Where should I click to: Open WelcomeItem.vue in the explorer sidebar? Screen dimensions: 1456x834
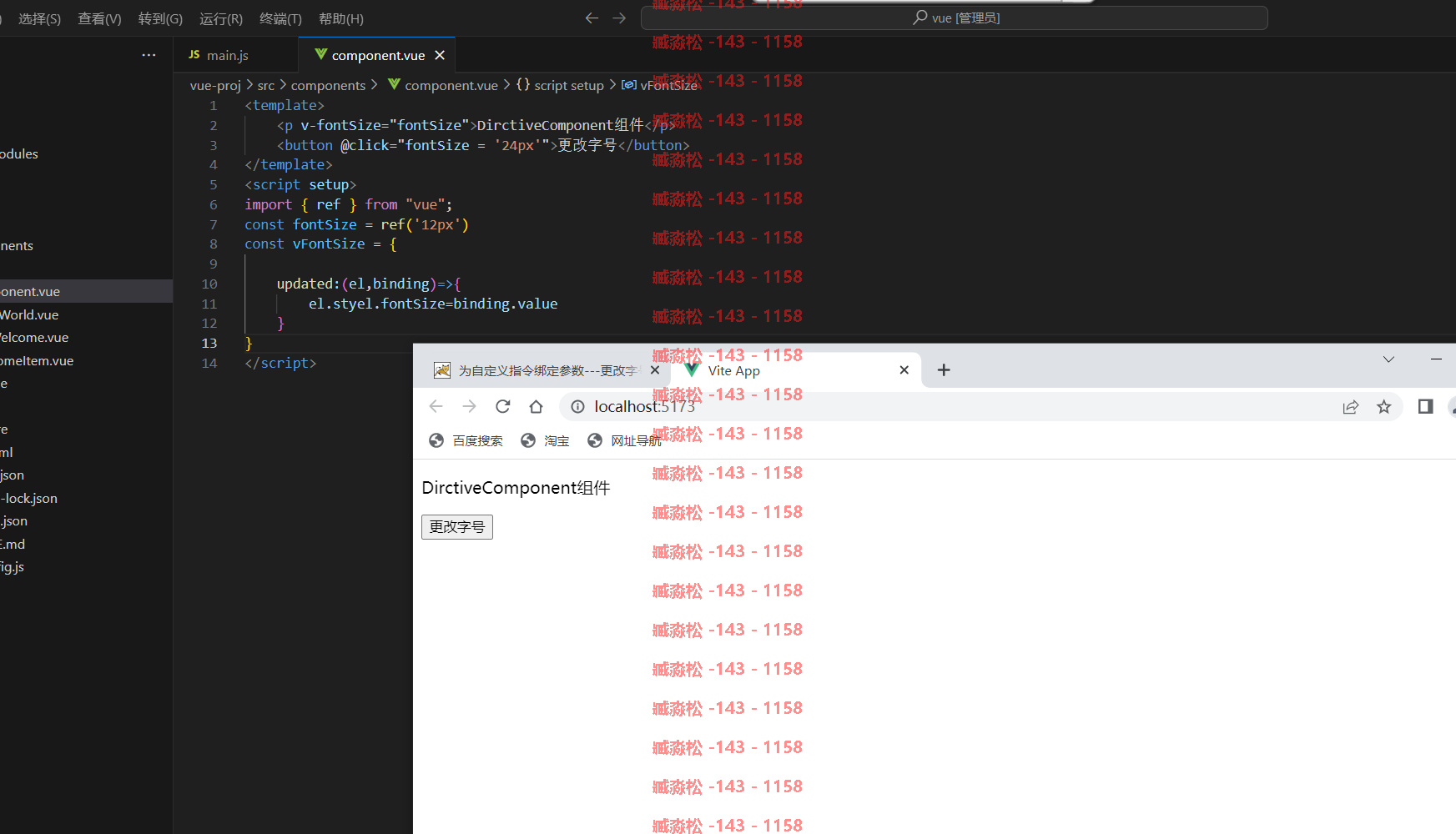(86, 360)
